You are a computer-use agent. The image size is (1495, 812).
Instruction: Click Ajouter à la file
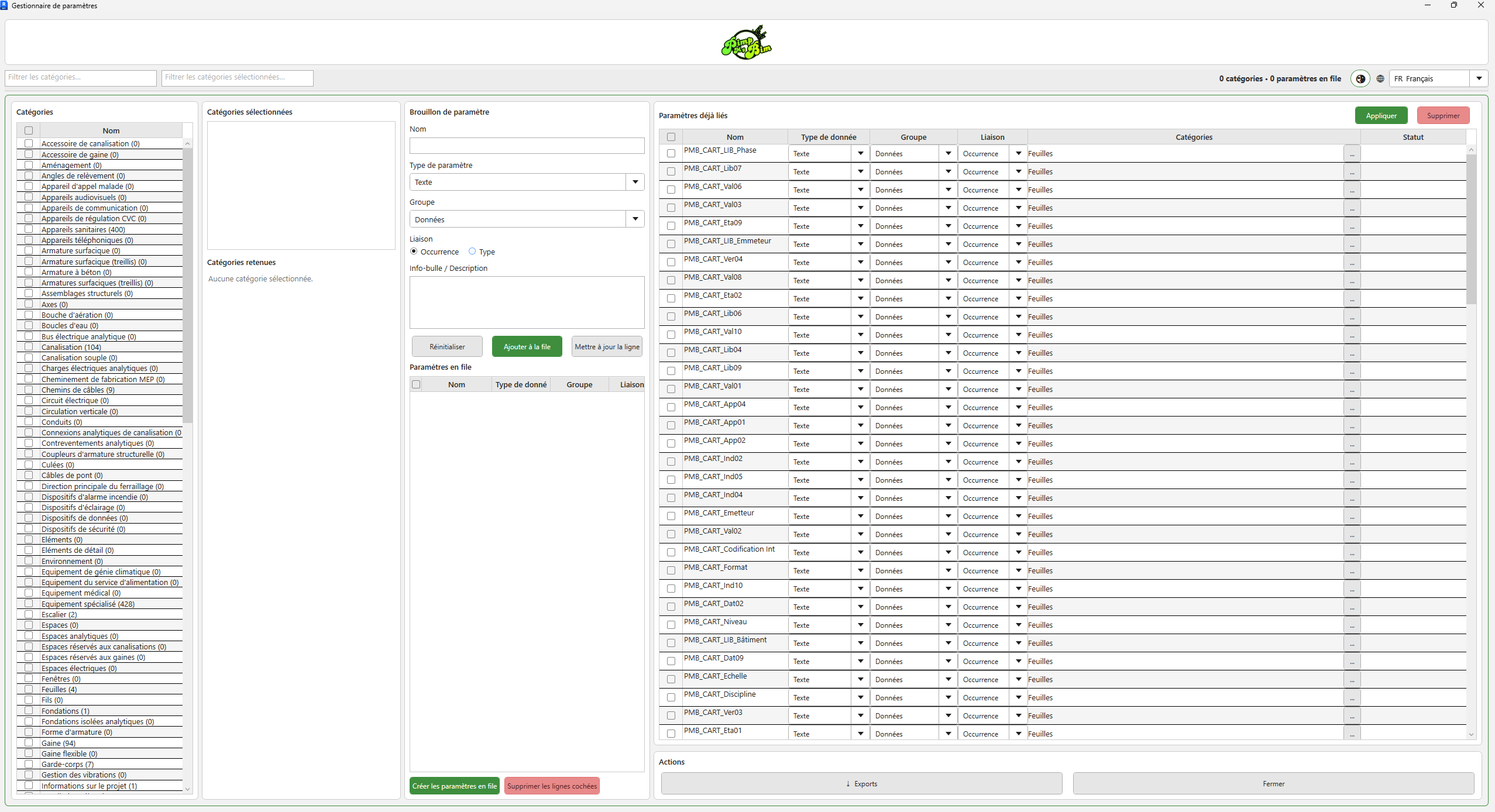pos(527,346)
